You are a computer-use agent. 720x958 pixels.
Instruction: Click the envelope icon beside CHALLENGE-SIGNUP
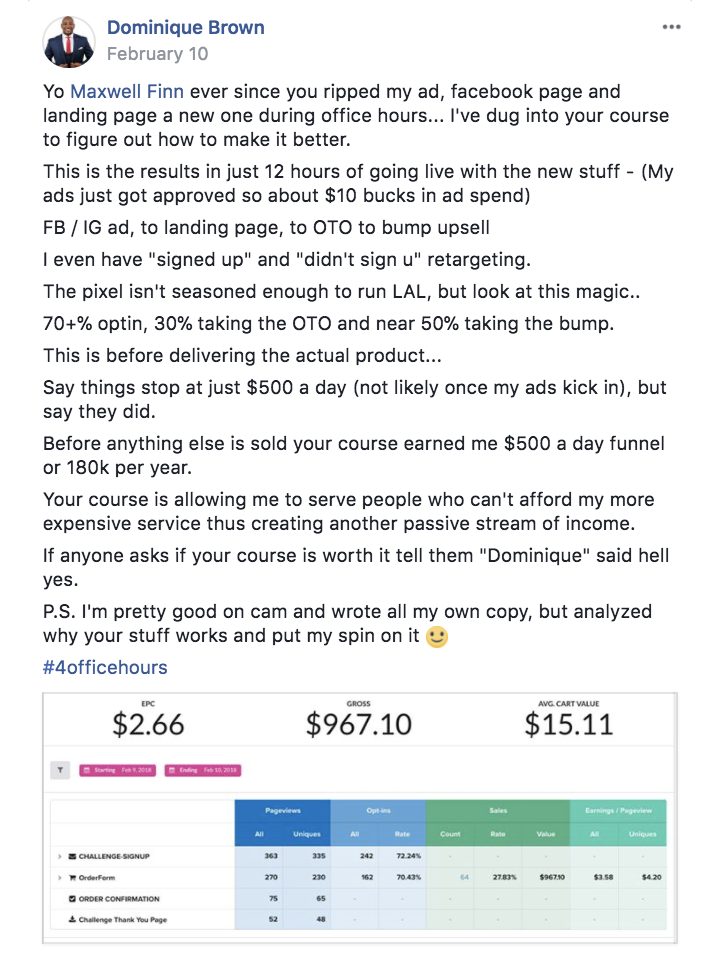click(72, 856)
